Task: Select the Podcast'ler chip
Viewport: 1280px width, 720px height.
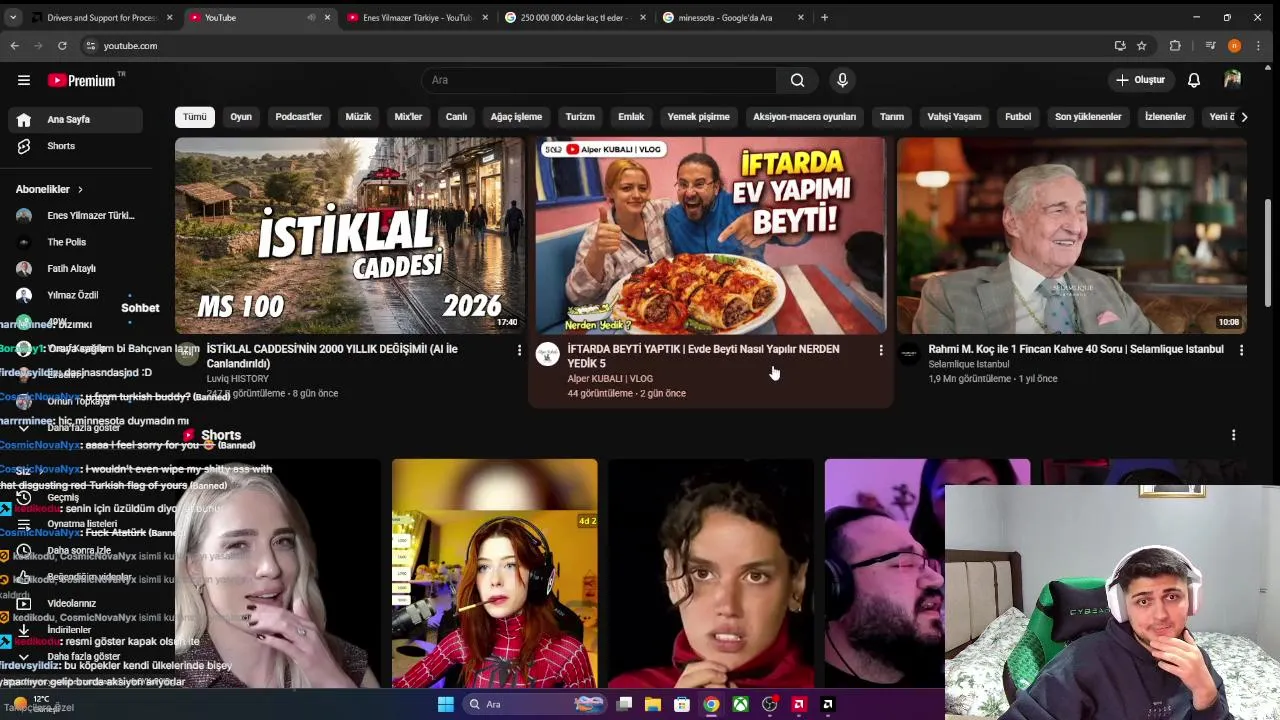Action: click(x=299, y=117)
